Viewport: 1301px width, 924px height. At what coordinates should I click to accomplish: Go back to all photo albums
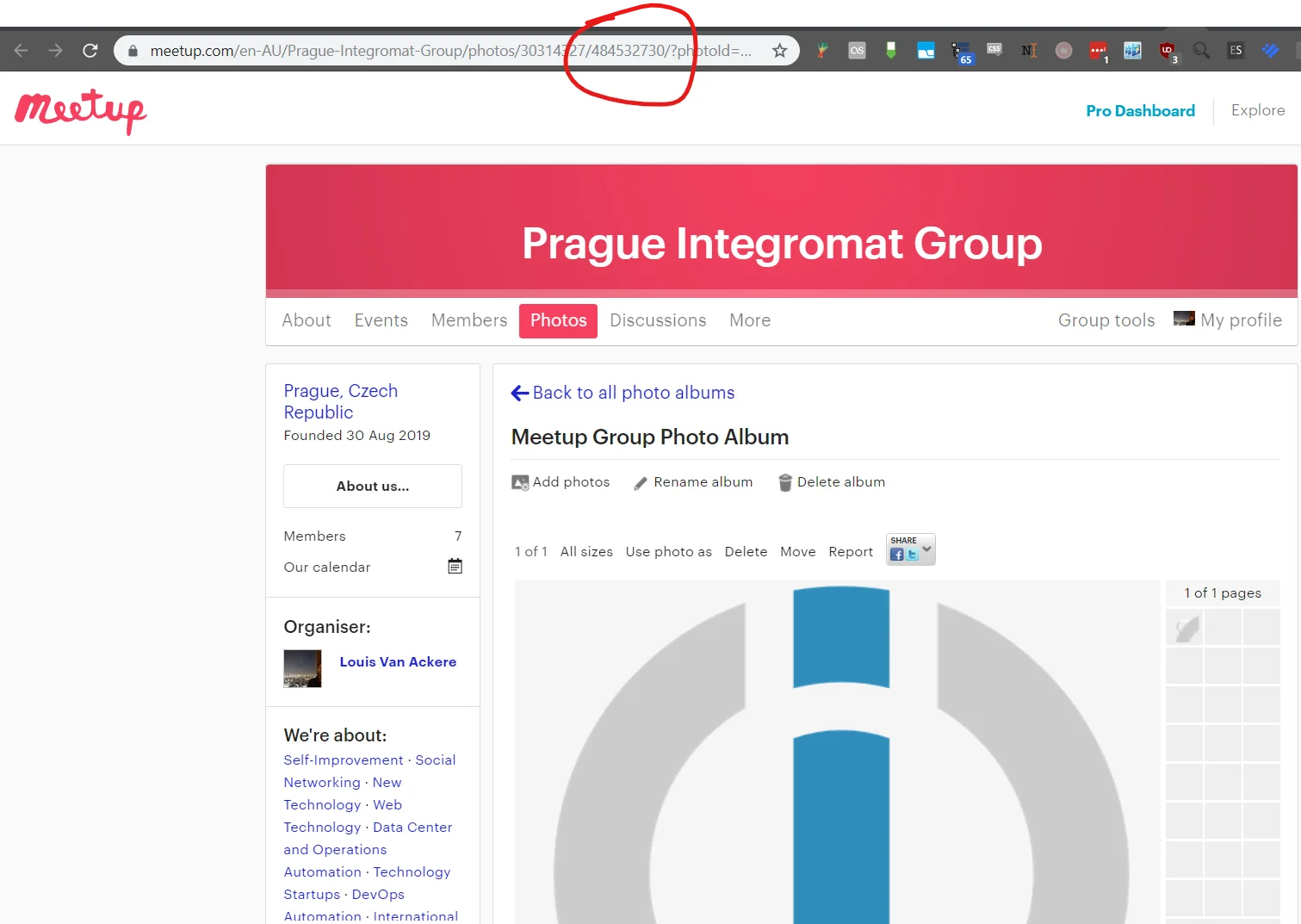[x=634, y=393]
